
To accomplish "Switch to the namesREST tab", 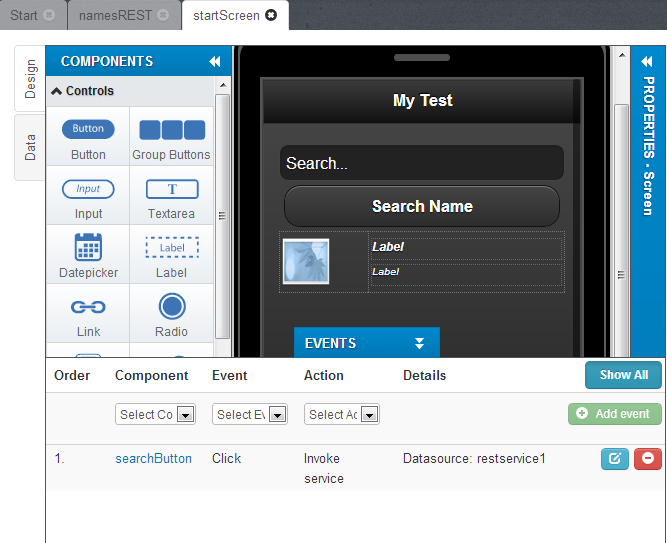I will pyautogui.click(x=124, y=15).
